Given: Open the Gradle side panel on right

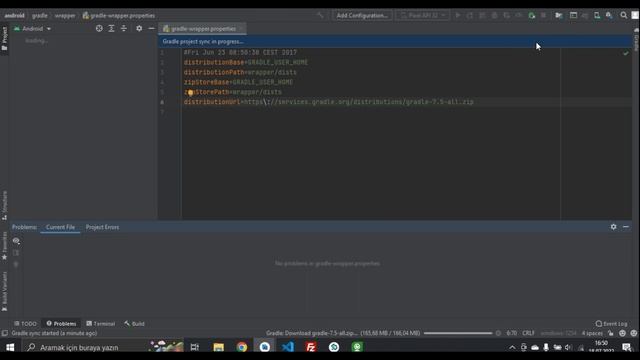Looking at the screenshot, I should tap(636, 40).
